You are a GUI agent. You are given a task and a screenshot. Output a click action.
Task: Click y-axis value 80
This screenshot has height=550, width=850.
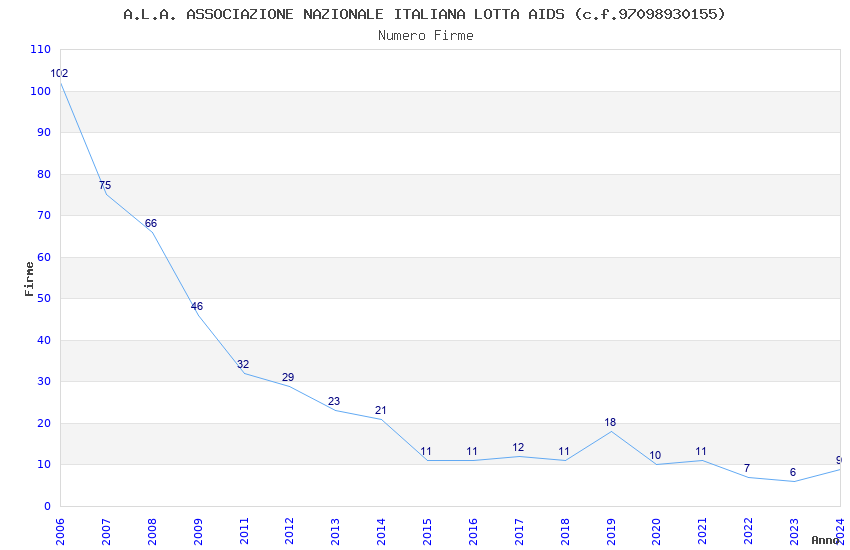44,174
